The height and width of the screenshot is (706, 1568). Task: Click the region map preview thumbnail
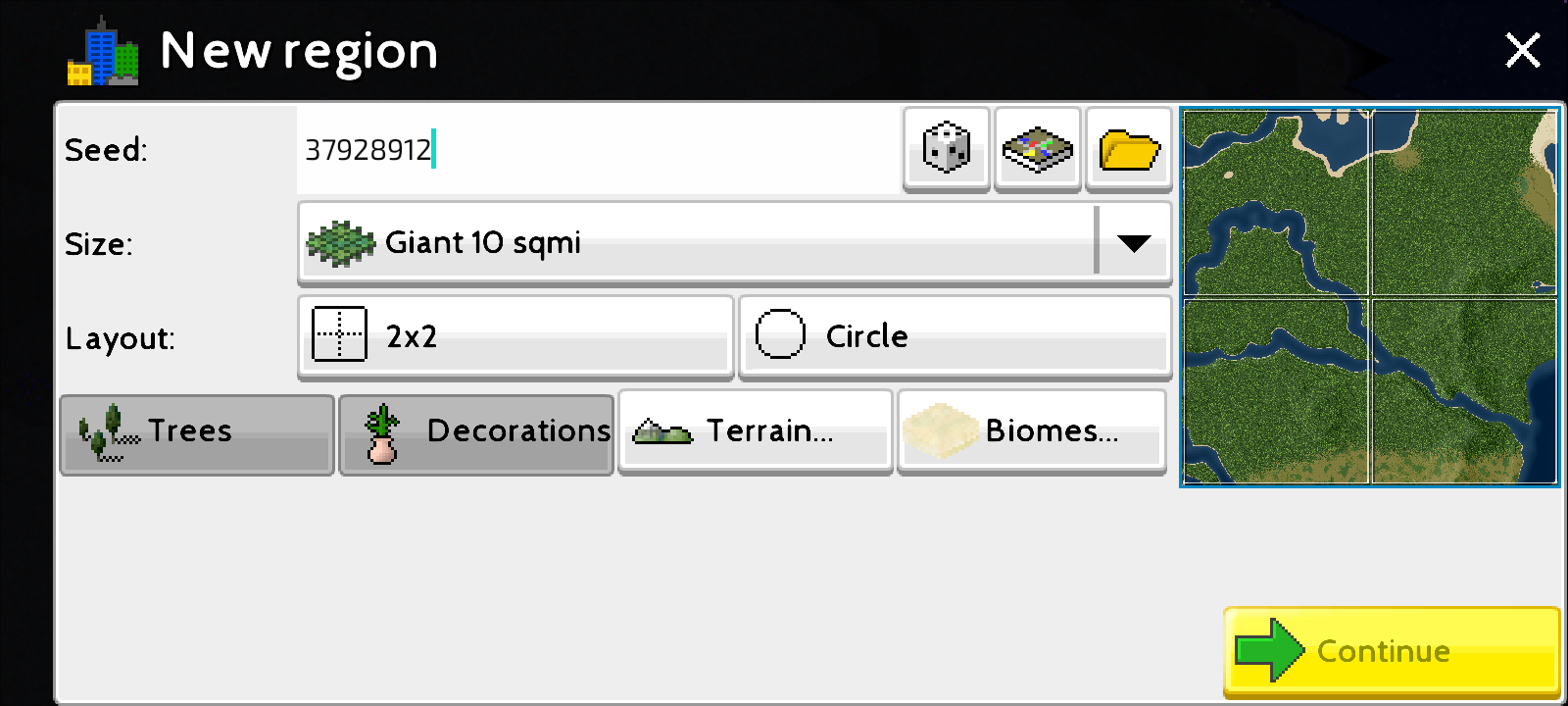tap(1370, 296)
